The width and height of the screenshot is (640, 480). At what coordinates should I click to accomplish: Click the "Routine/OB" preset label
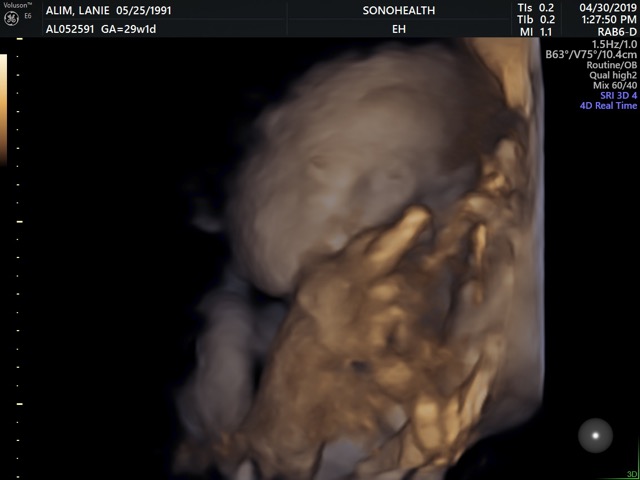[x=611, y=65]
